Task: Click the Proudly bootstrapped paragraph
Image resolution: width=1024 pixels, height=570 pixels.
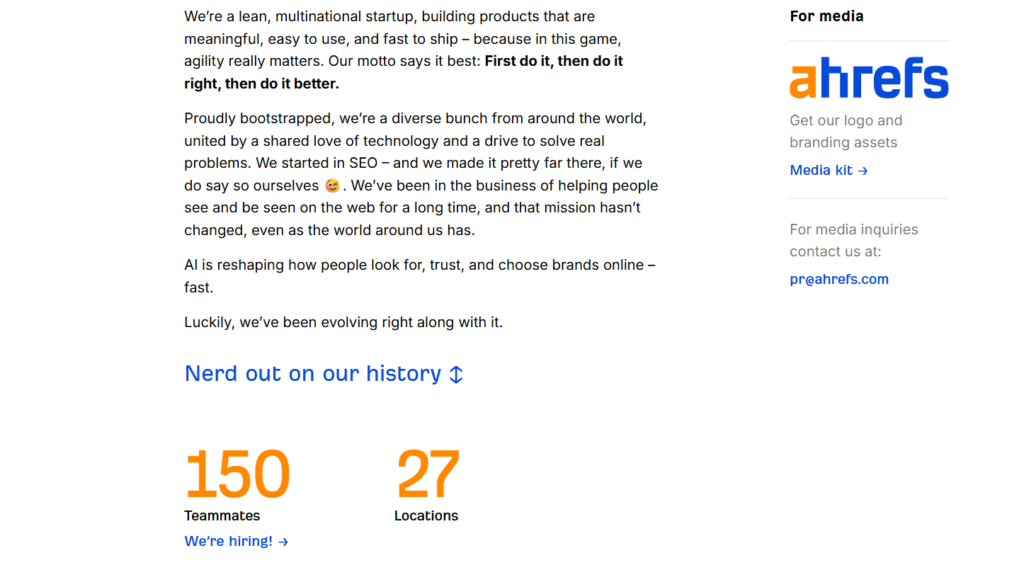Action: [x=421, y=174]
